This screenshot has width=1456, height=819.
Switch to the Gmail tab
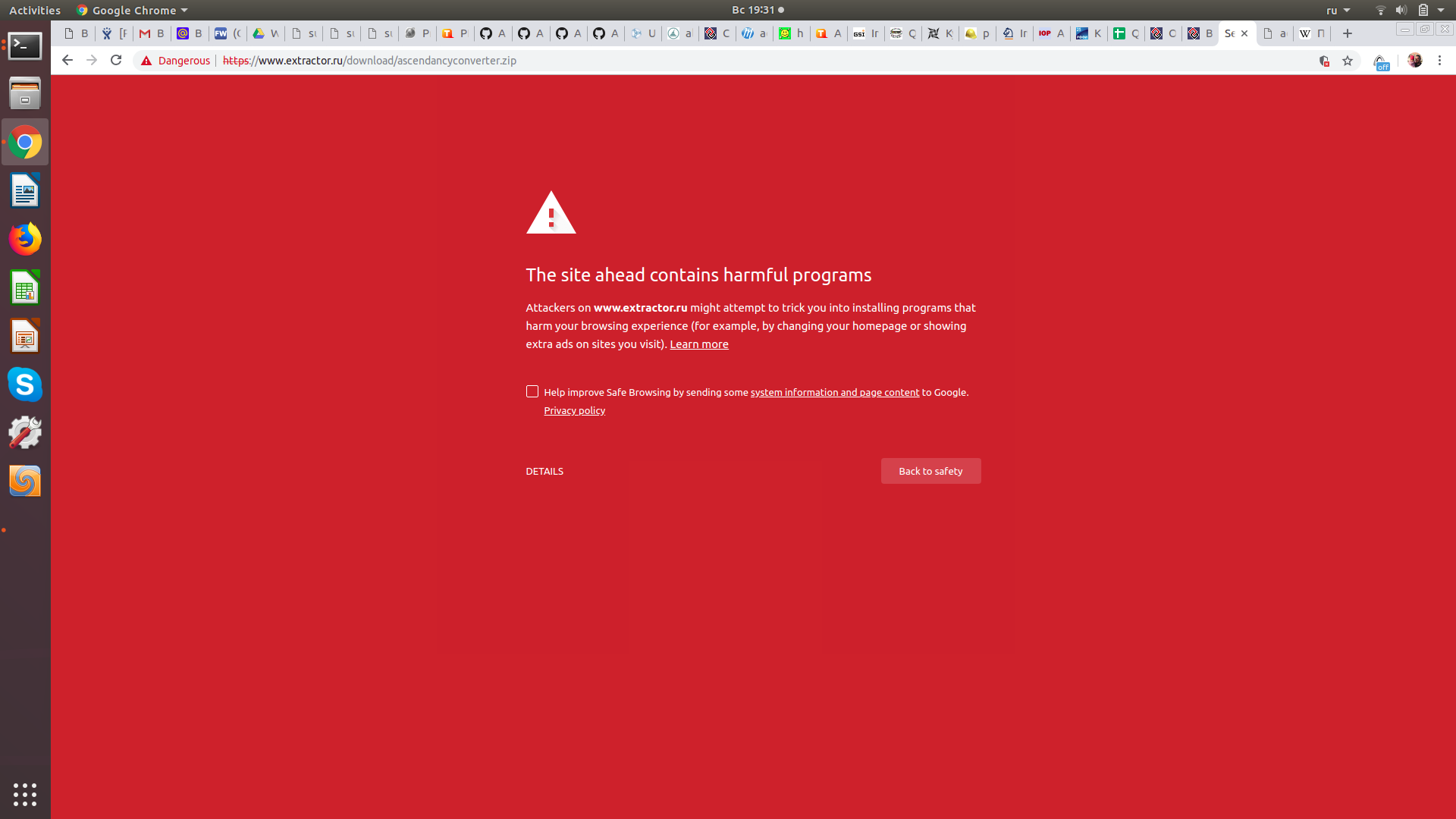pos(152,33)
